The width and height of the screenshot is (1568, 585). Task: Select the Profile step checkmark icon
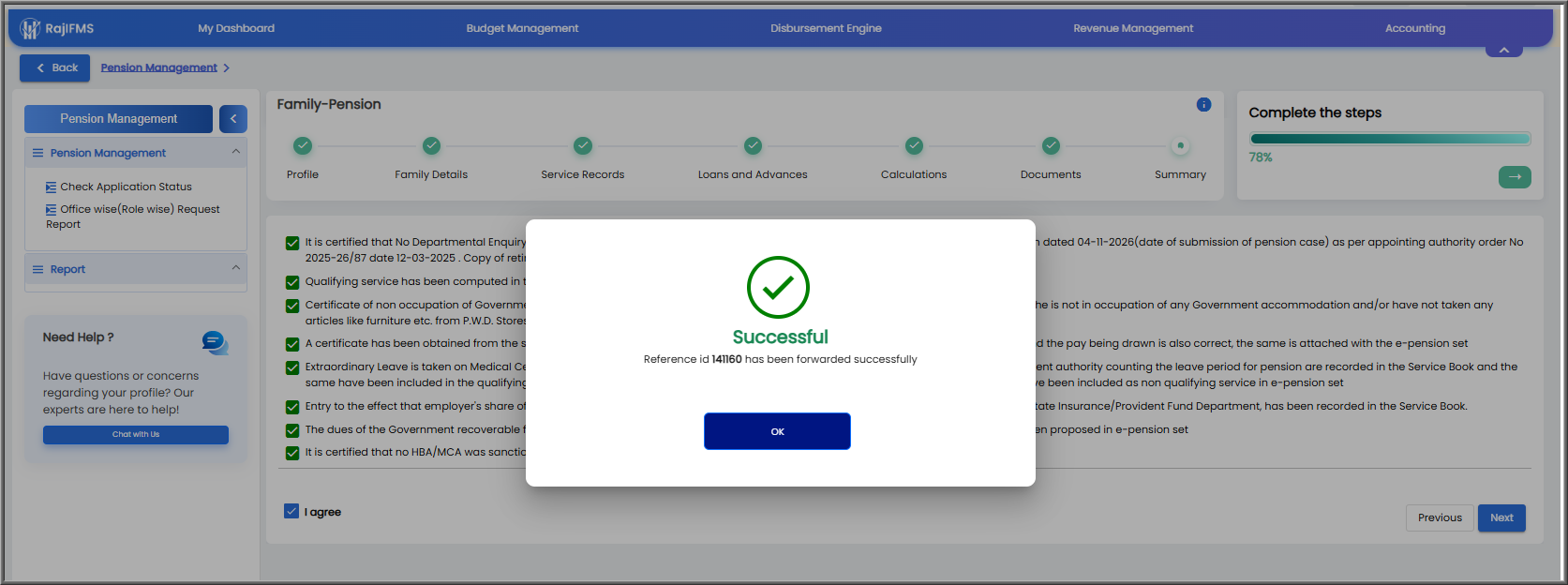pyautogui.click(x=302, y=145)
